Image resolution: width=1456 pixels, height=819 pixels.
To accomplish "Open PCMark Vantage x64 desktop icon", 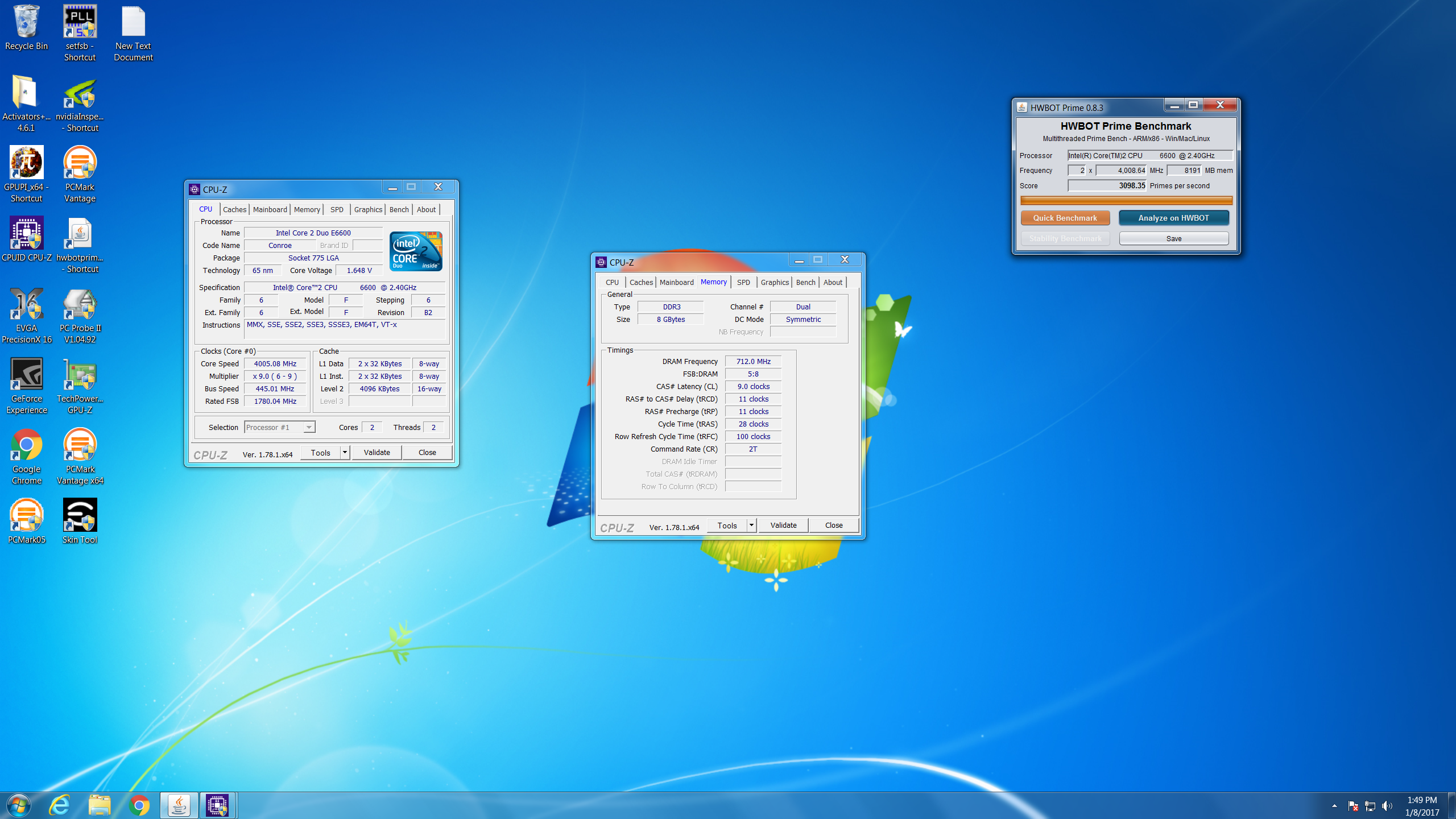I will (x=80, y=456).
